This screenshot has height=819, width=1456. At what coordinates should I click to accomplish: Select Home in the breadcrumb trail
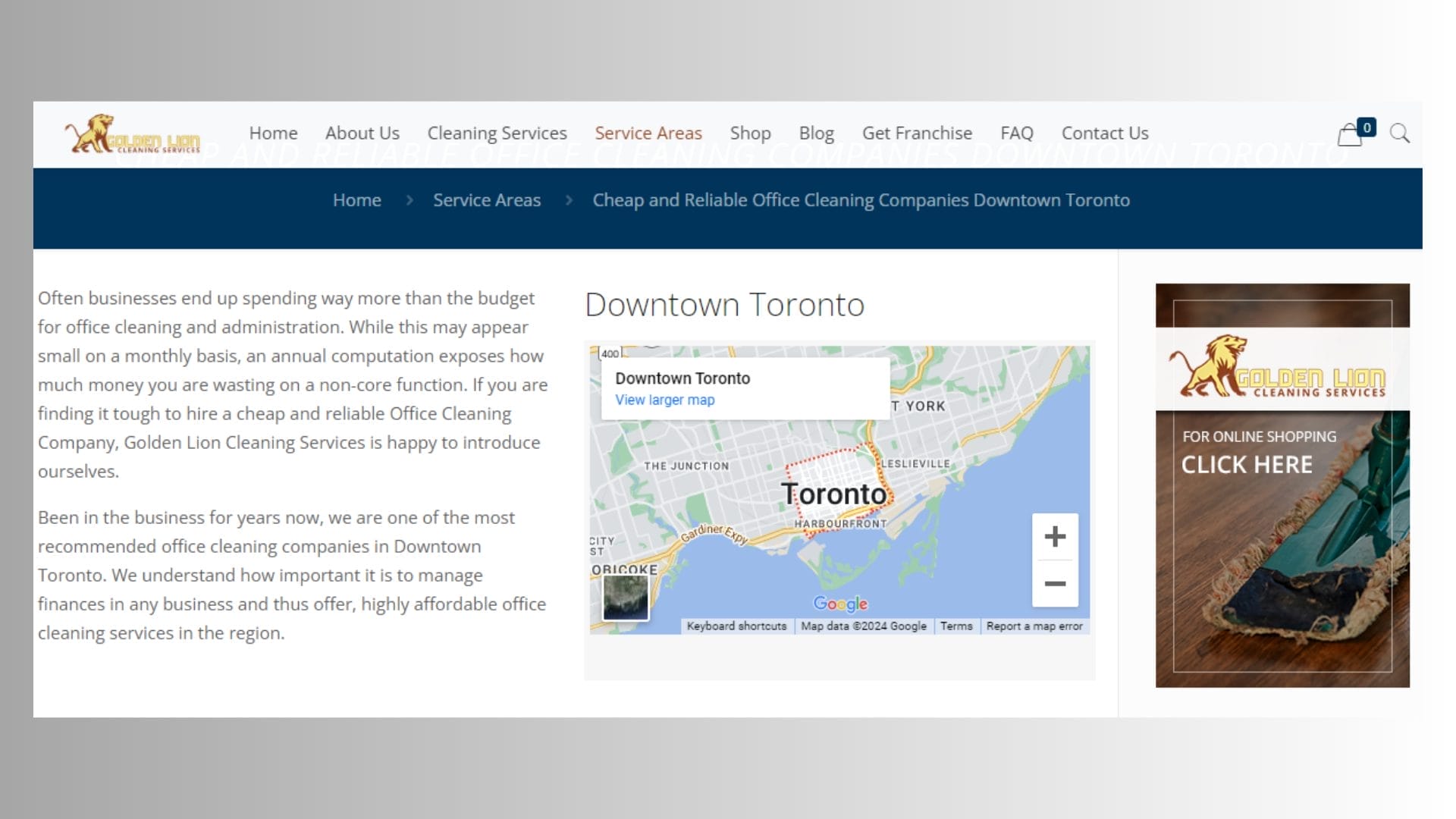point(356,200)
